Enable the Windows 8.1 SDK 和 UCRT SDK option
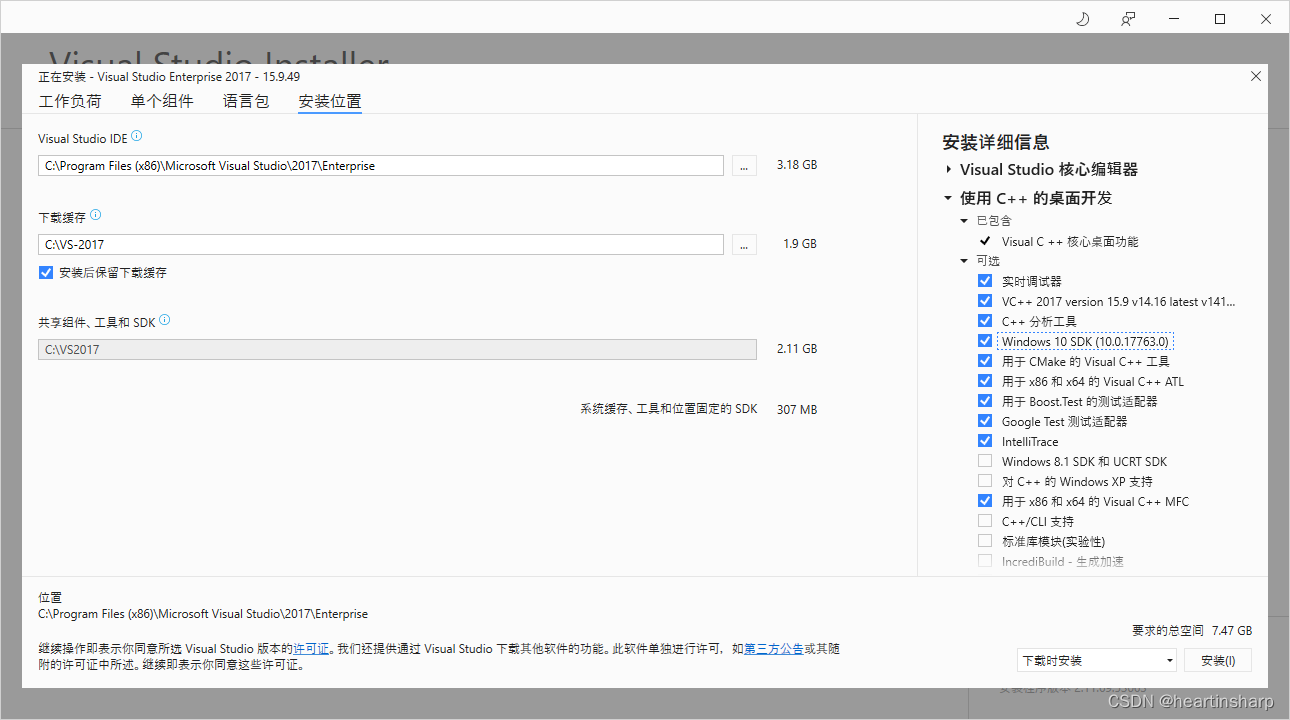Viewport: 1290px width, 720px height. coord(985,460)
